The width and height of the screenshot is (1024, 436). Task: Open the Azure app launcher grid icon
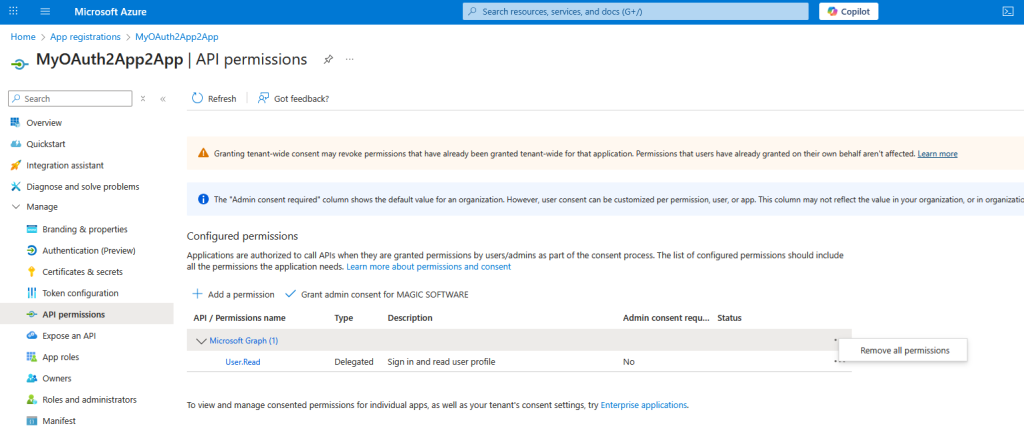coord(13,11)
